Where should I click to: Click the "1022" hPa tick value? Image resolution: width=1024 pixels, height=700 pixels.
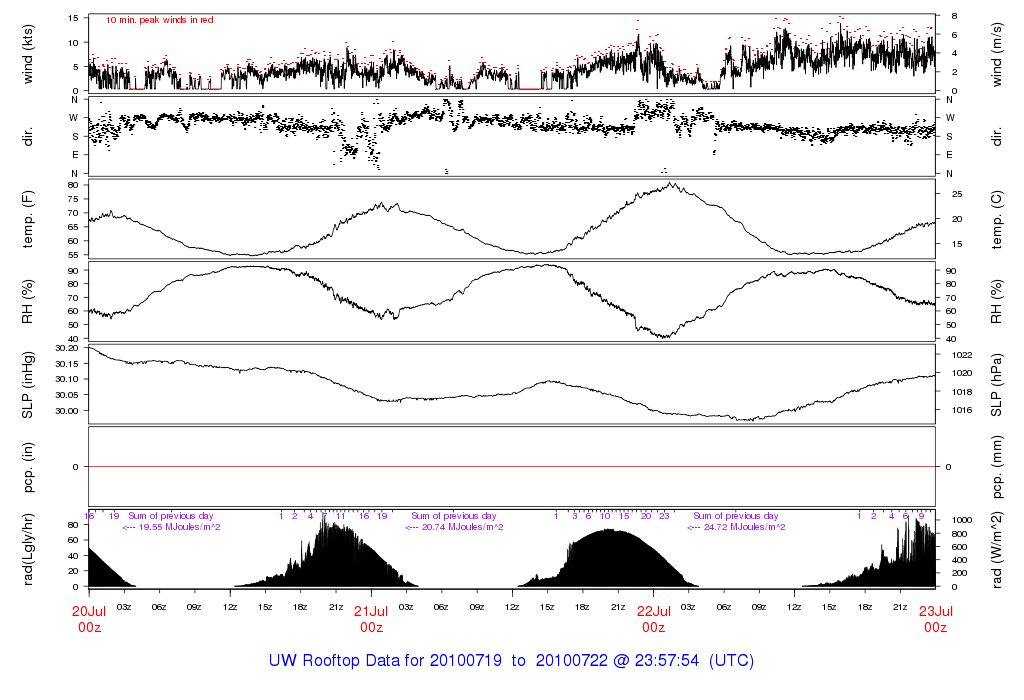[x=962, y=355]
